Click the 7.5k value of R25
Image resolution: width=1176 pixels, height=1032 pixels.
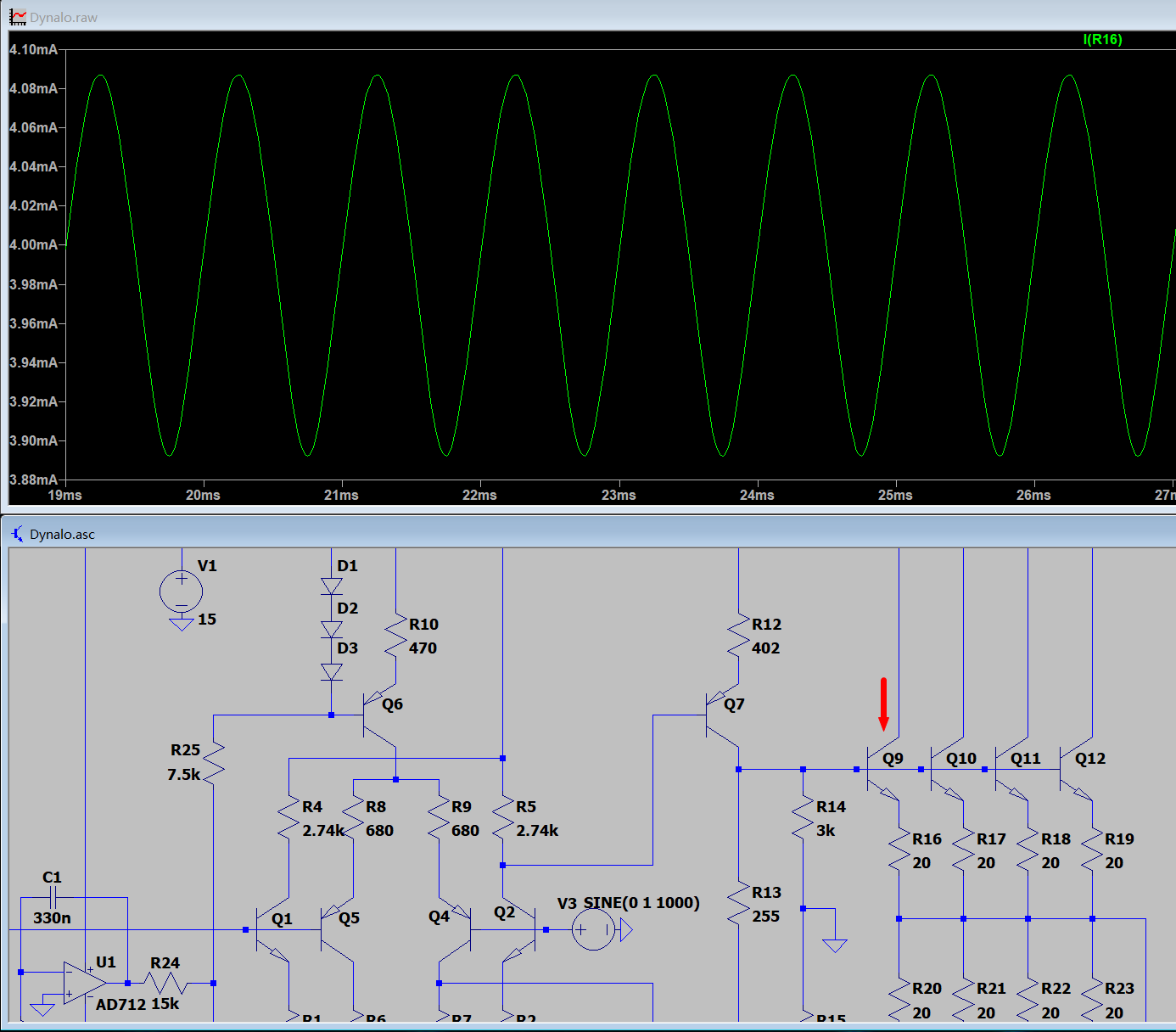coord(184,774)
